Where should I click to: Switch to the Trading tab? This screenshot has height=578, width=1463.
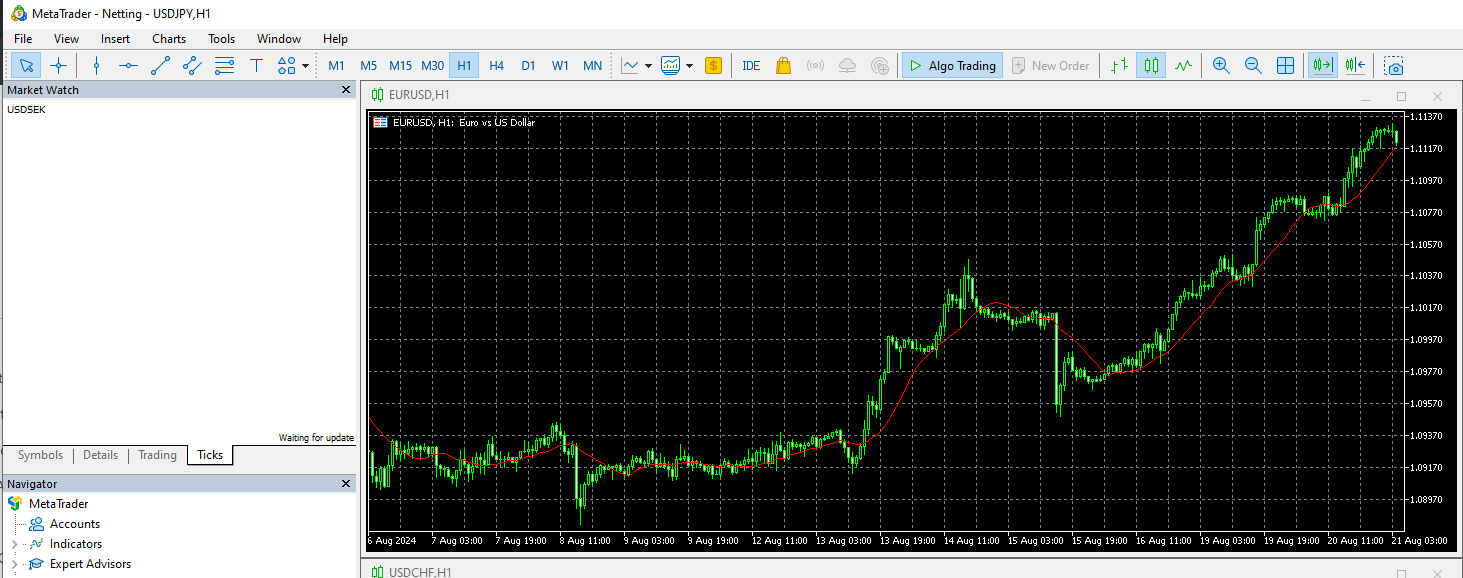[x=156, y=455]
